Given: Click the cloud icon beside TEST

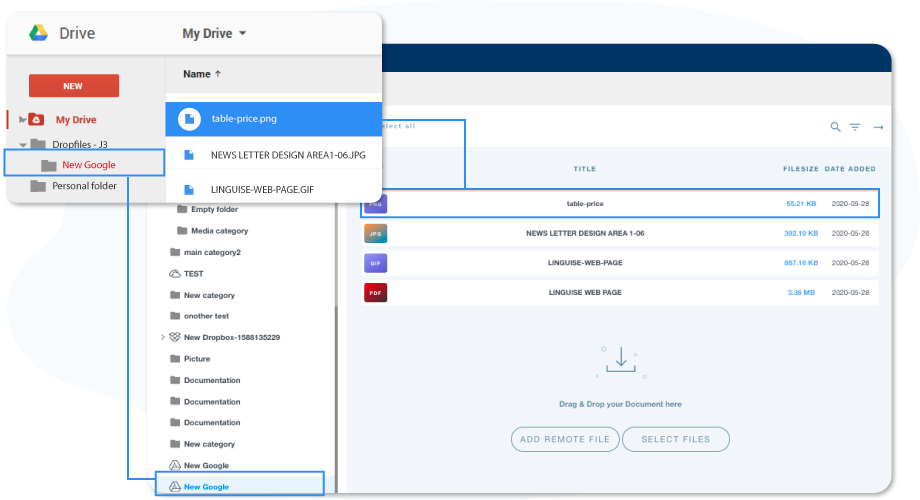Looking at the screenshot, I should (x=175, y=274).
